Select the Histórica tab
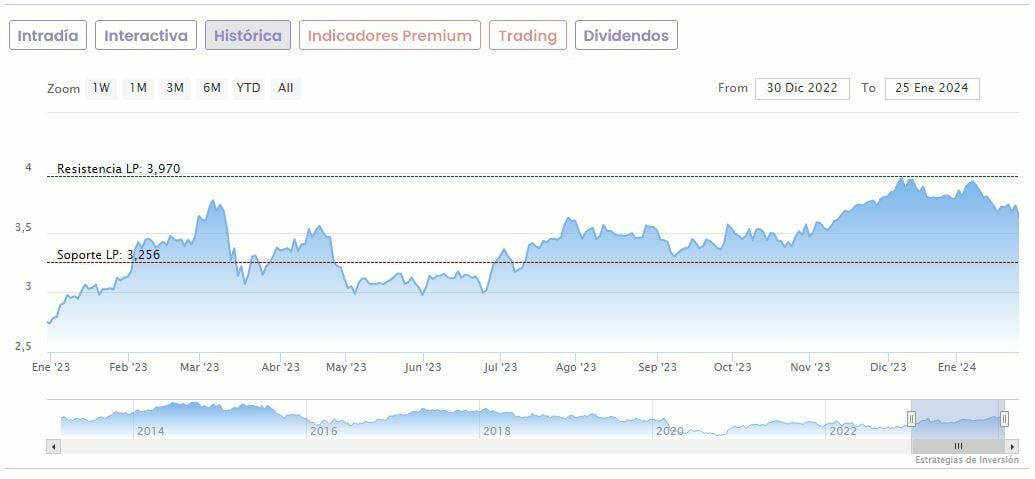Viewport: 1035px width, 479px height. pyautogui.click(x=248, y=36)
